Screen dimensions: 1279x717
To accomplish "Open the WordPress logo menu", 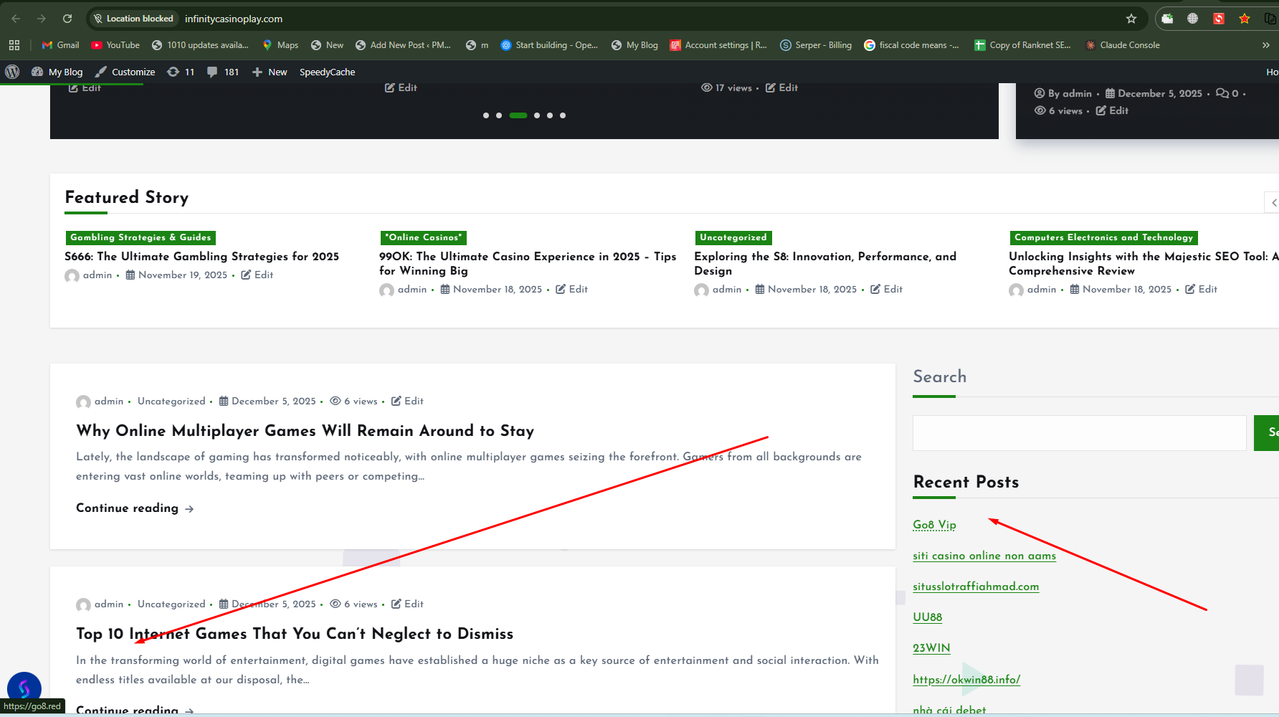I will (x=12, y=72).
